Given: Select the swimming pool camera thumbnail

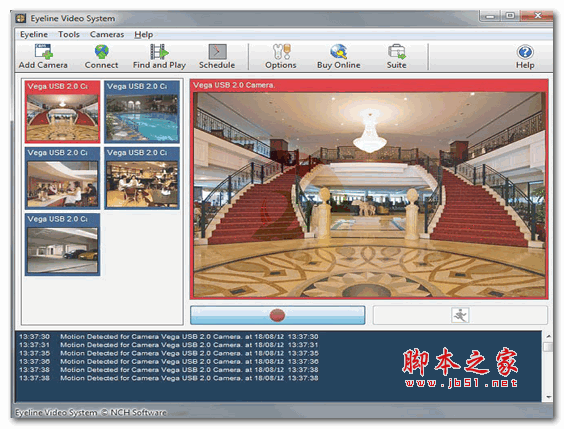Looking at the screenshot, I should (x=142, y=111).
